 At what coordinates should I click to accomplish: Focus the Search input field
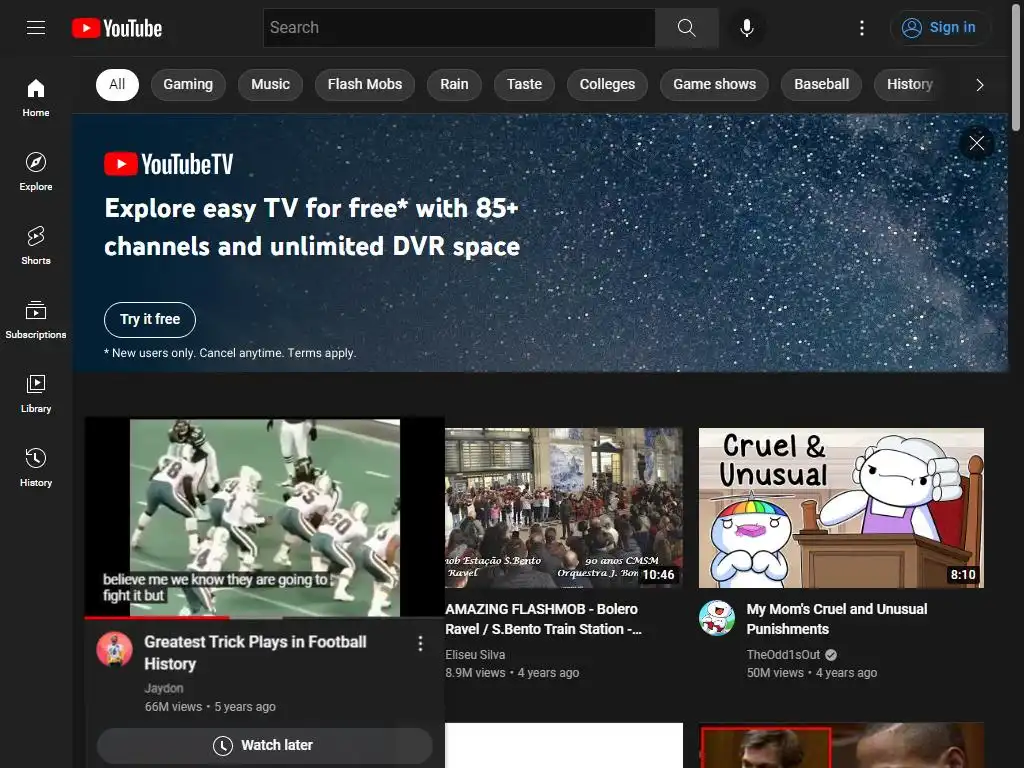pyautogui.click(x=459, y=27)
